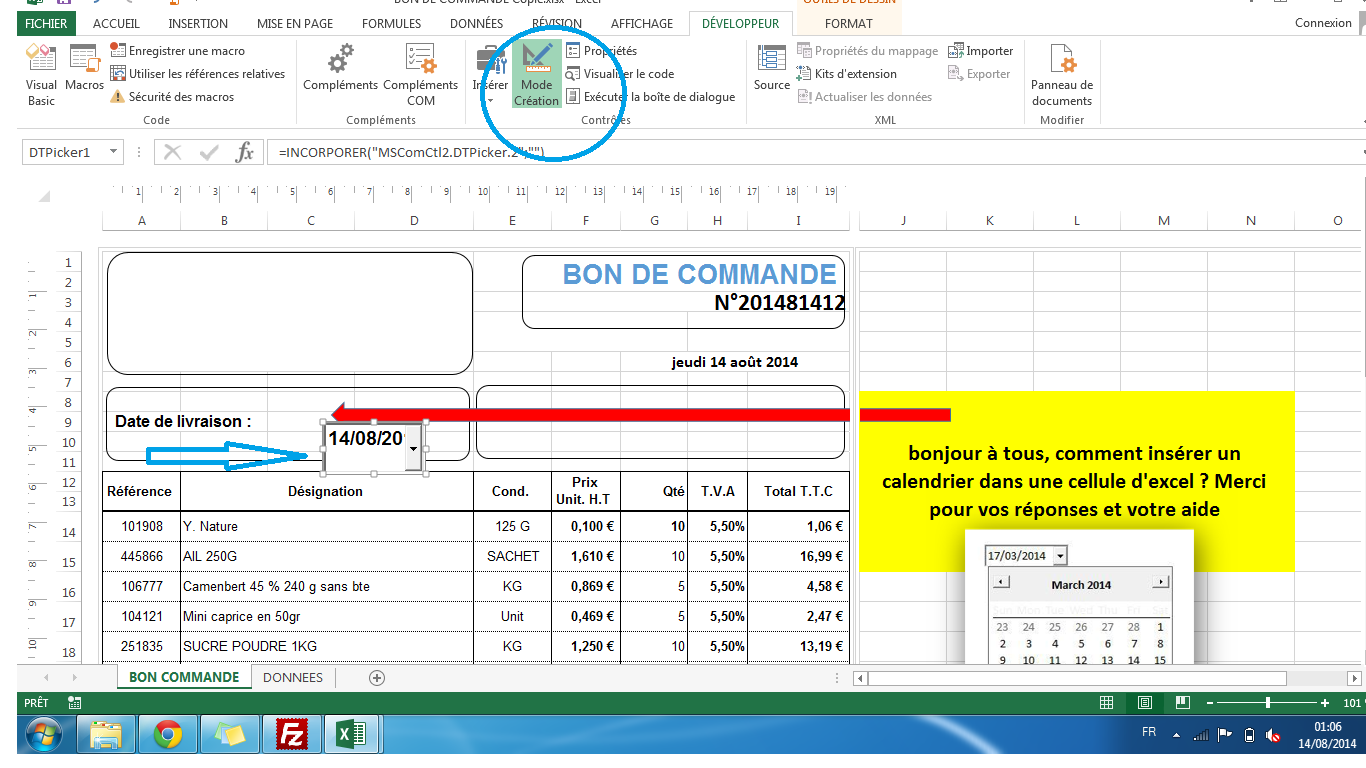Select the BON DE COMMANDE sheet tab
Viewport: 1366px width, 768px height.
(184, 677)
